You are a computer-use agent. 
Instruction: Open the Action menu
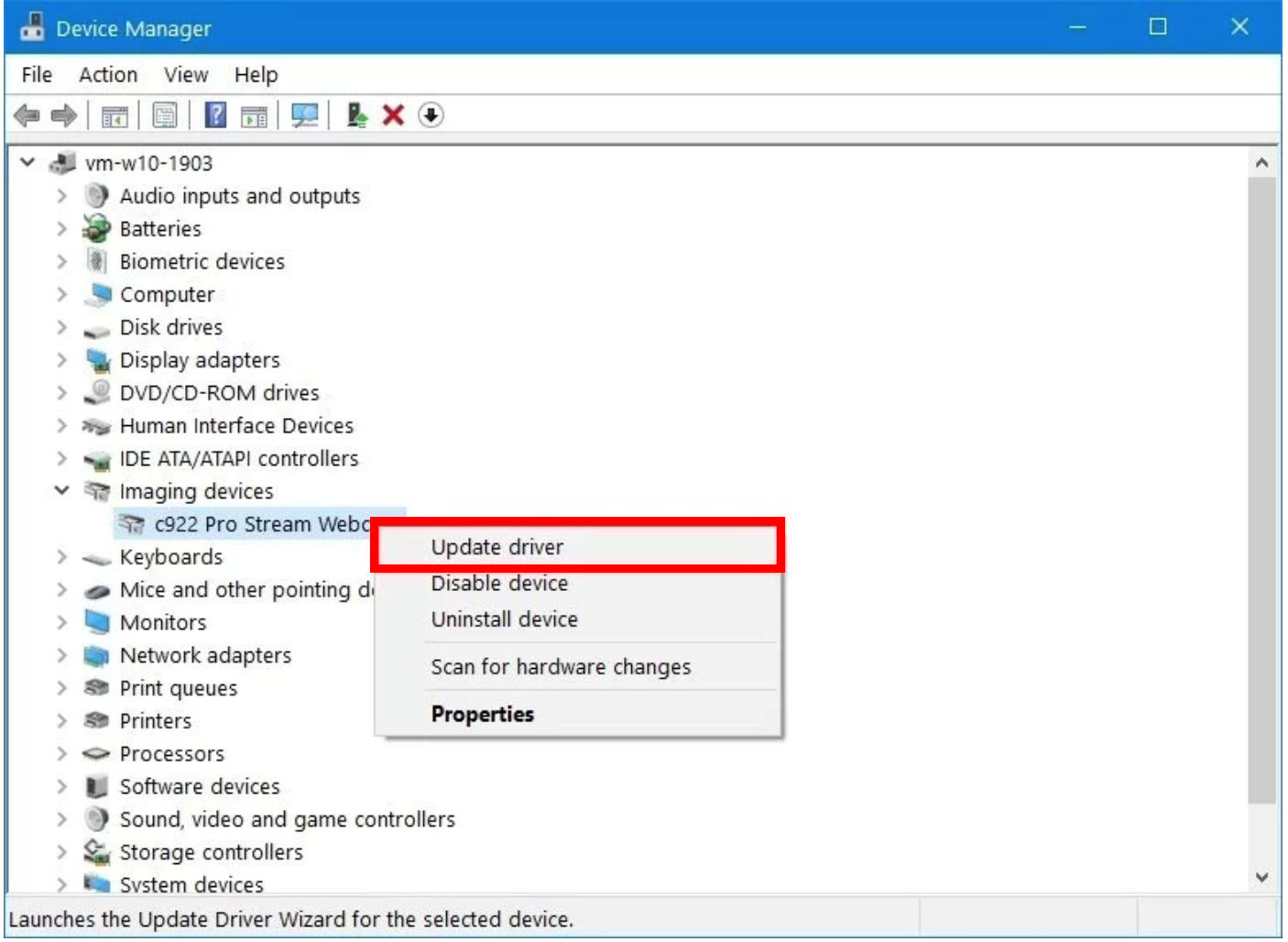click(108, 75)
